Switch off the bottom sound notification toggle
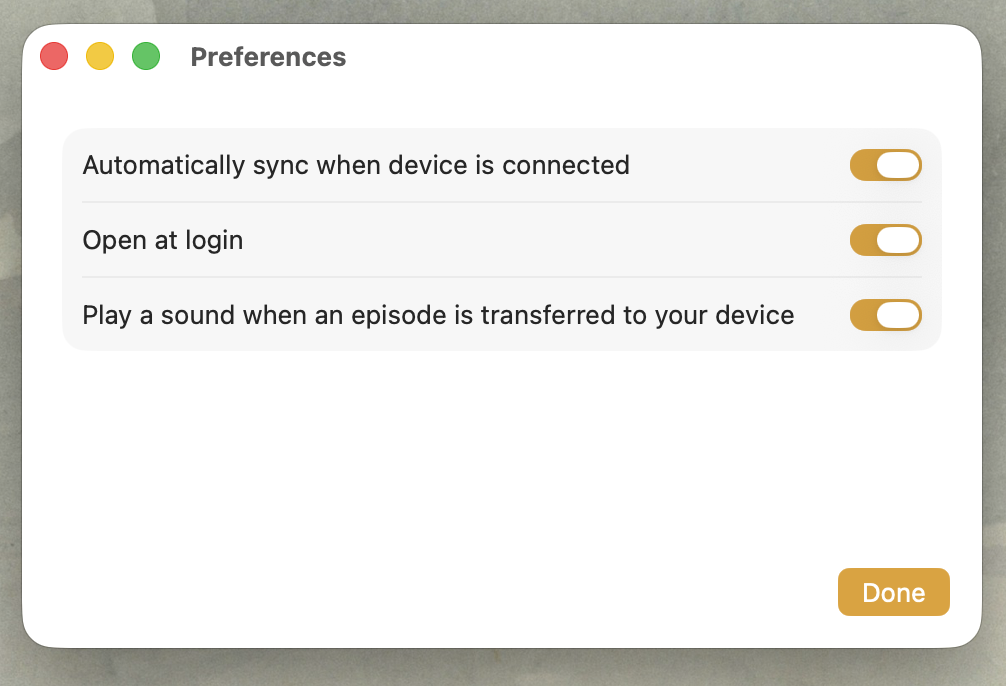 click(x=886, y=314)
